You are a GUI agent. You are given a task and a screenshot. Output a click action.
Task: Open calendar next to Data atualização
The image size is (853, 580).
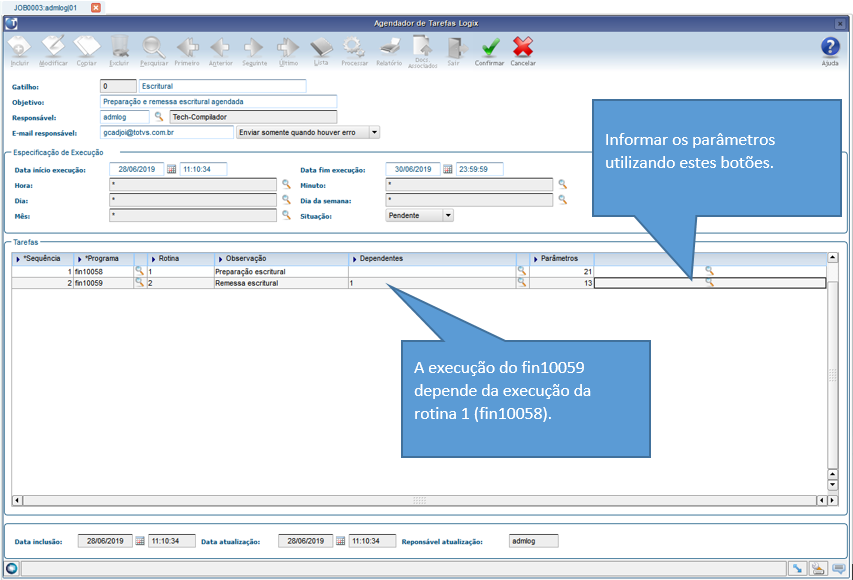point(341,541)
